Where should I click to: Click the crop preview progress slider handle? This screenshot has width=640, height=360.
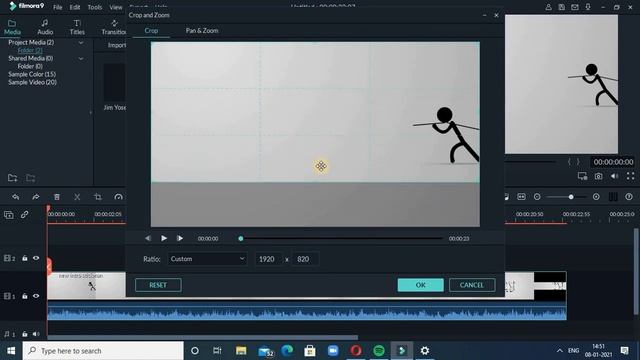(241, 238)
